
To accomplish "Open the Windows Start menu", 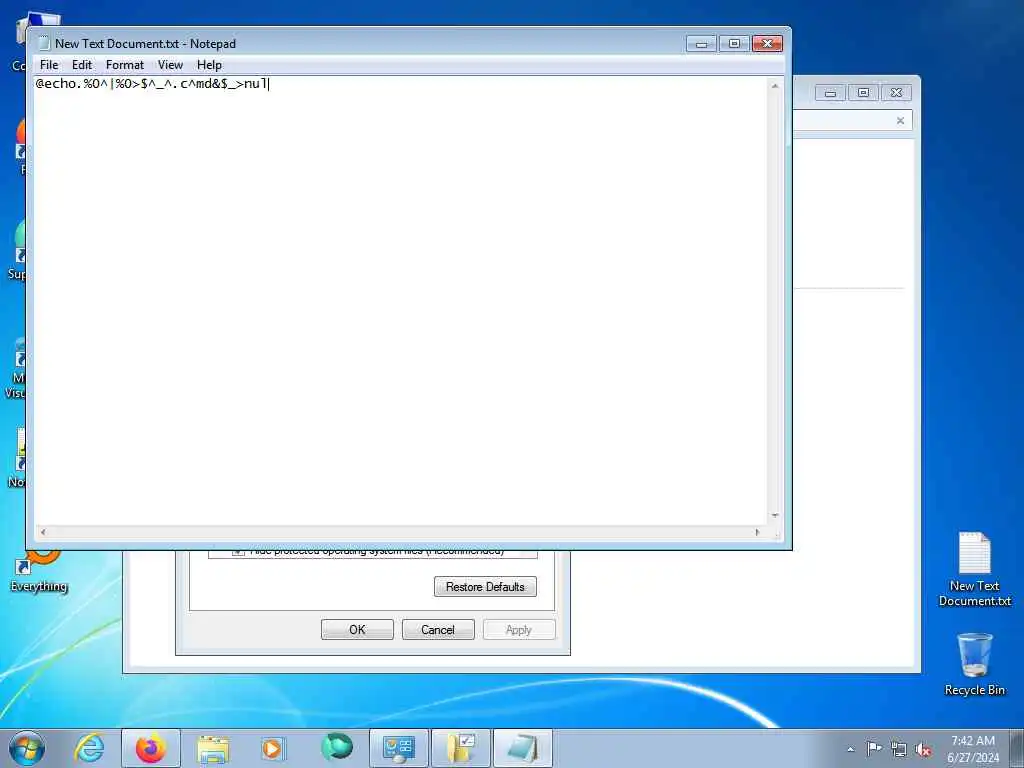I will [x=27, y=748].
